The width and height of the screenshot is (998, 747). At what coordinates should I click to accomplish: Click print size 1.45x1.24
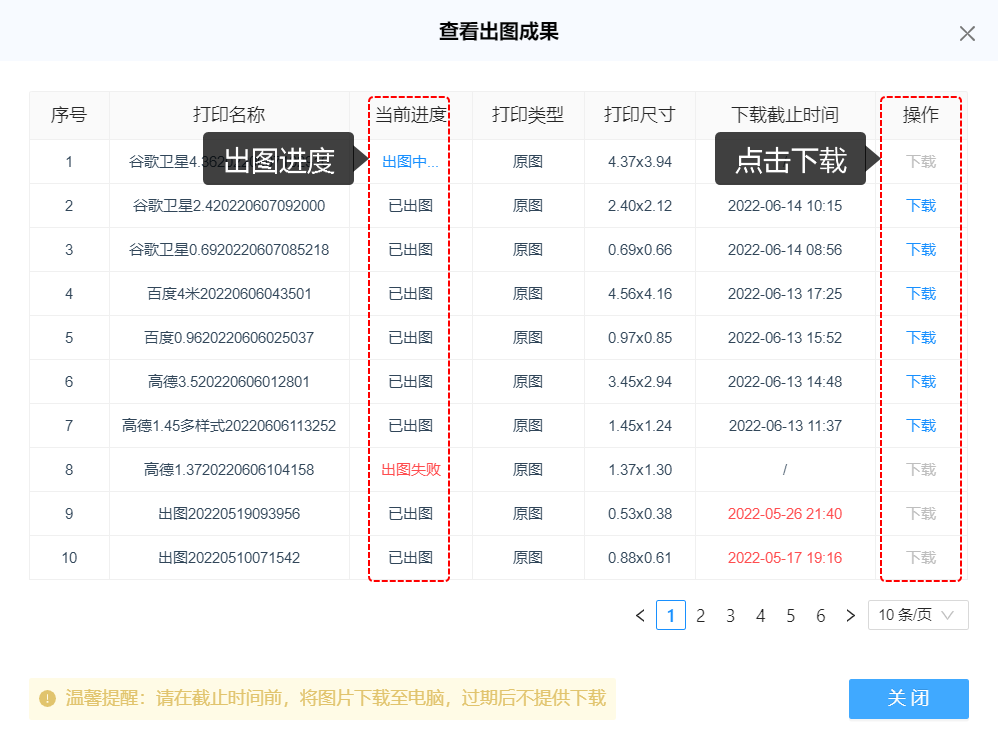click(x=640, y=426)
